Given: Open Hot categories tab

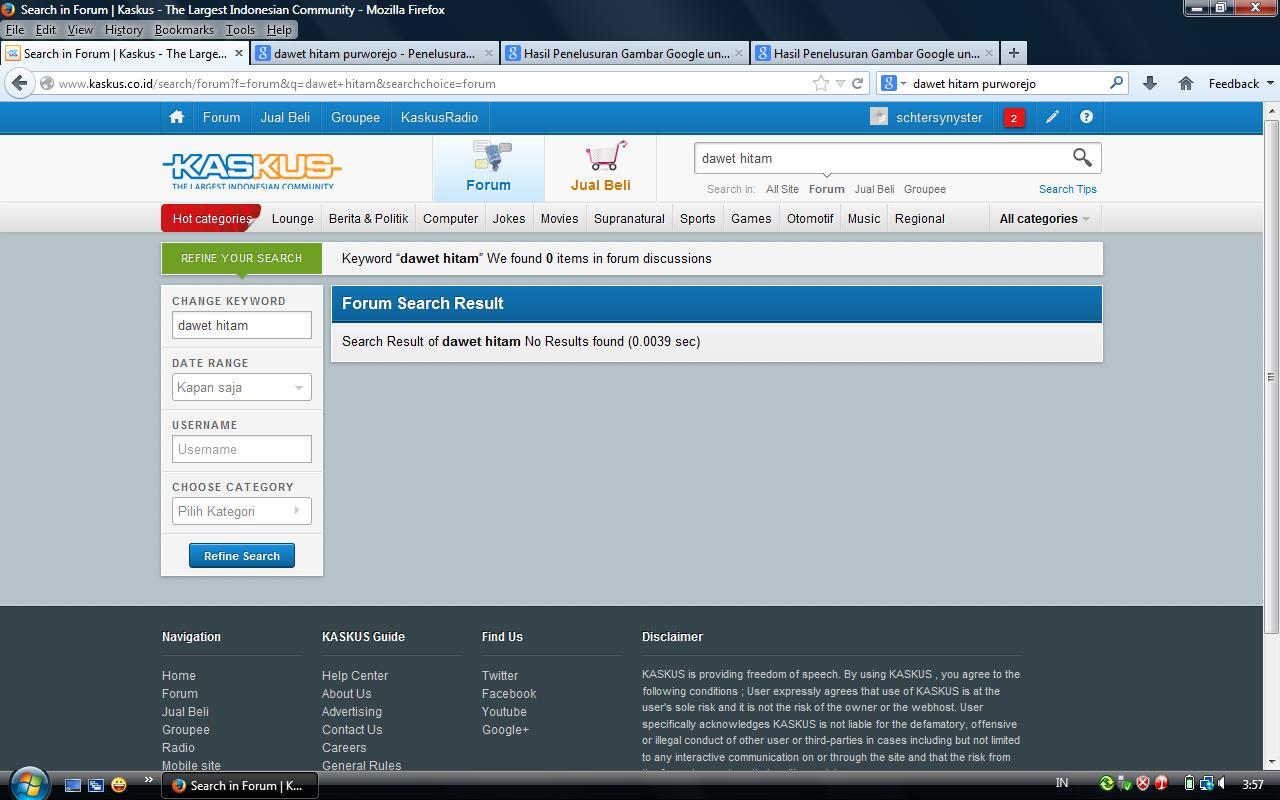Looking at the screenshot, I should tap(211, 218).
